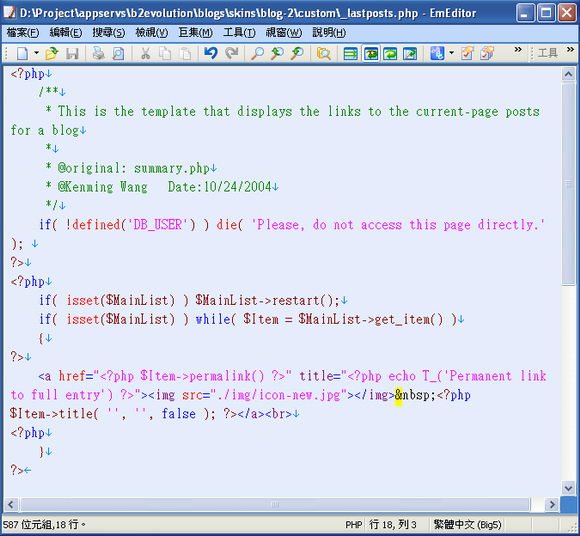Screen dimensions: 580x536
Task: Open the 視窗(W) menu
Action: click(284, 33)
